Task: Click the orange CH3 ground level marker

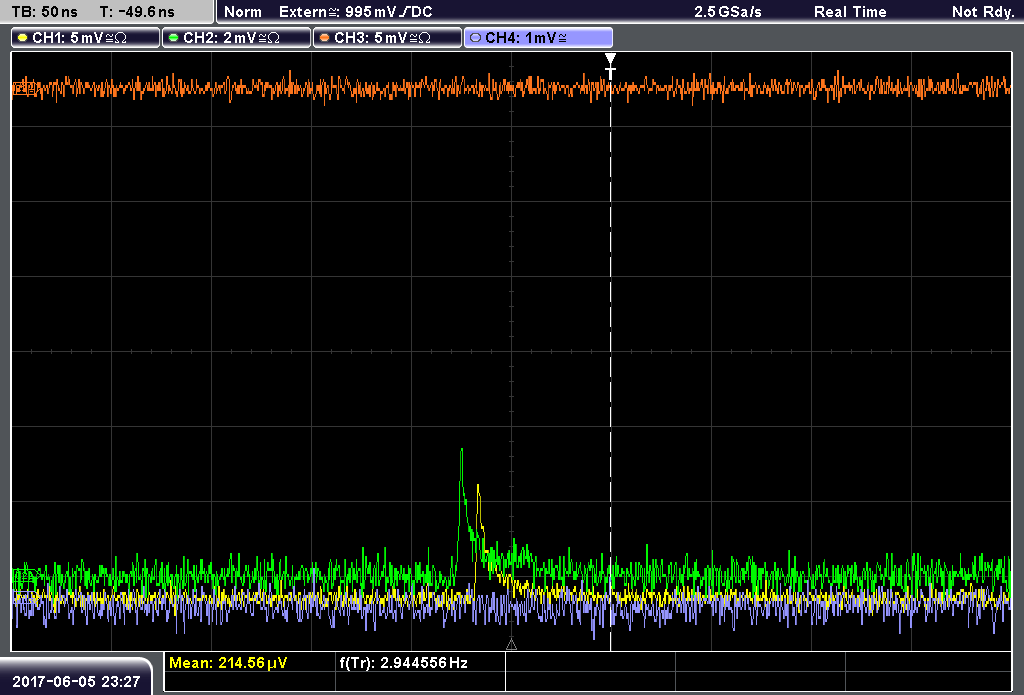Action: click(25, 88)
